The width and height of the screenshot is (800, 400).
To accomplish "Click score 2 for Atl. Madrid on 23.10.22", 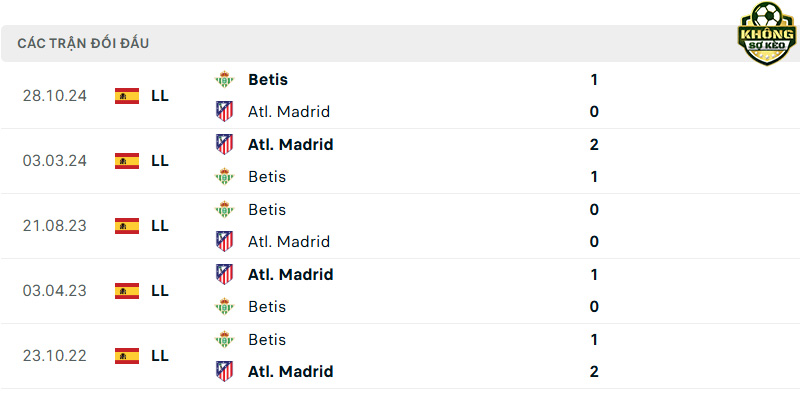I will [594, 371].
